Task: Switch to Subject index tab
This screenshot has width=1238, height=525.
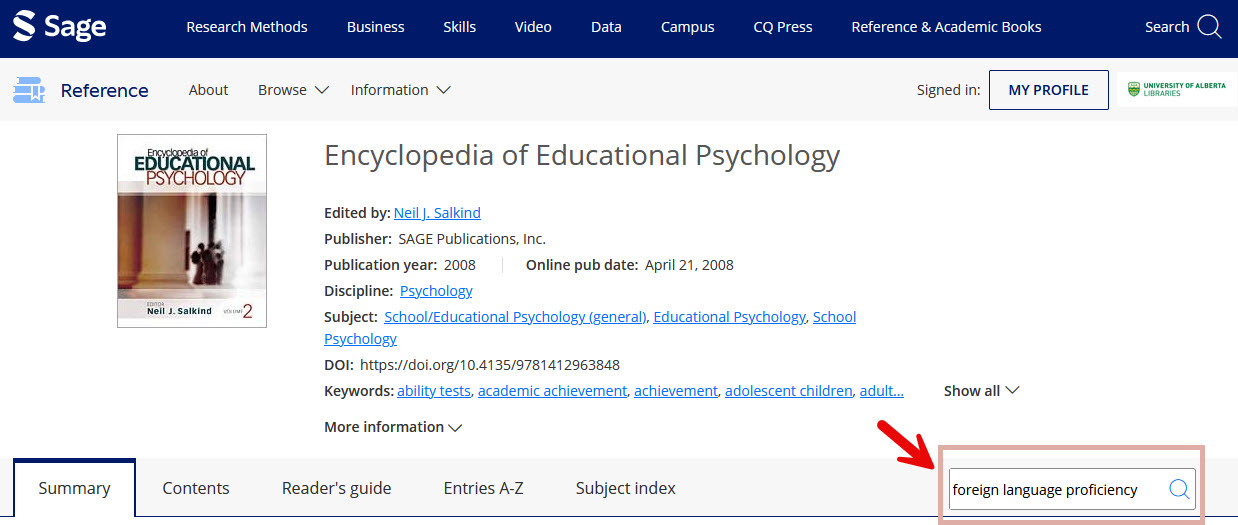Action: [x=626, y=488]
